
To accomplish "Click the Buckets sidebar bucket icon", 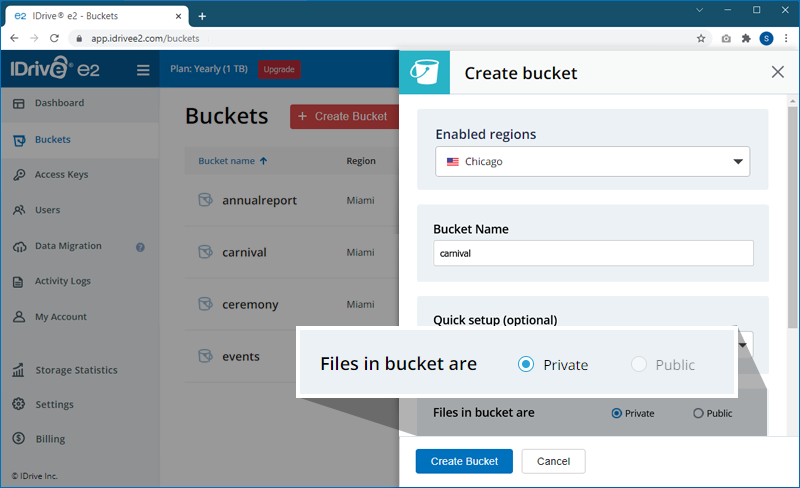I will (19, 140).
